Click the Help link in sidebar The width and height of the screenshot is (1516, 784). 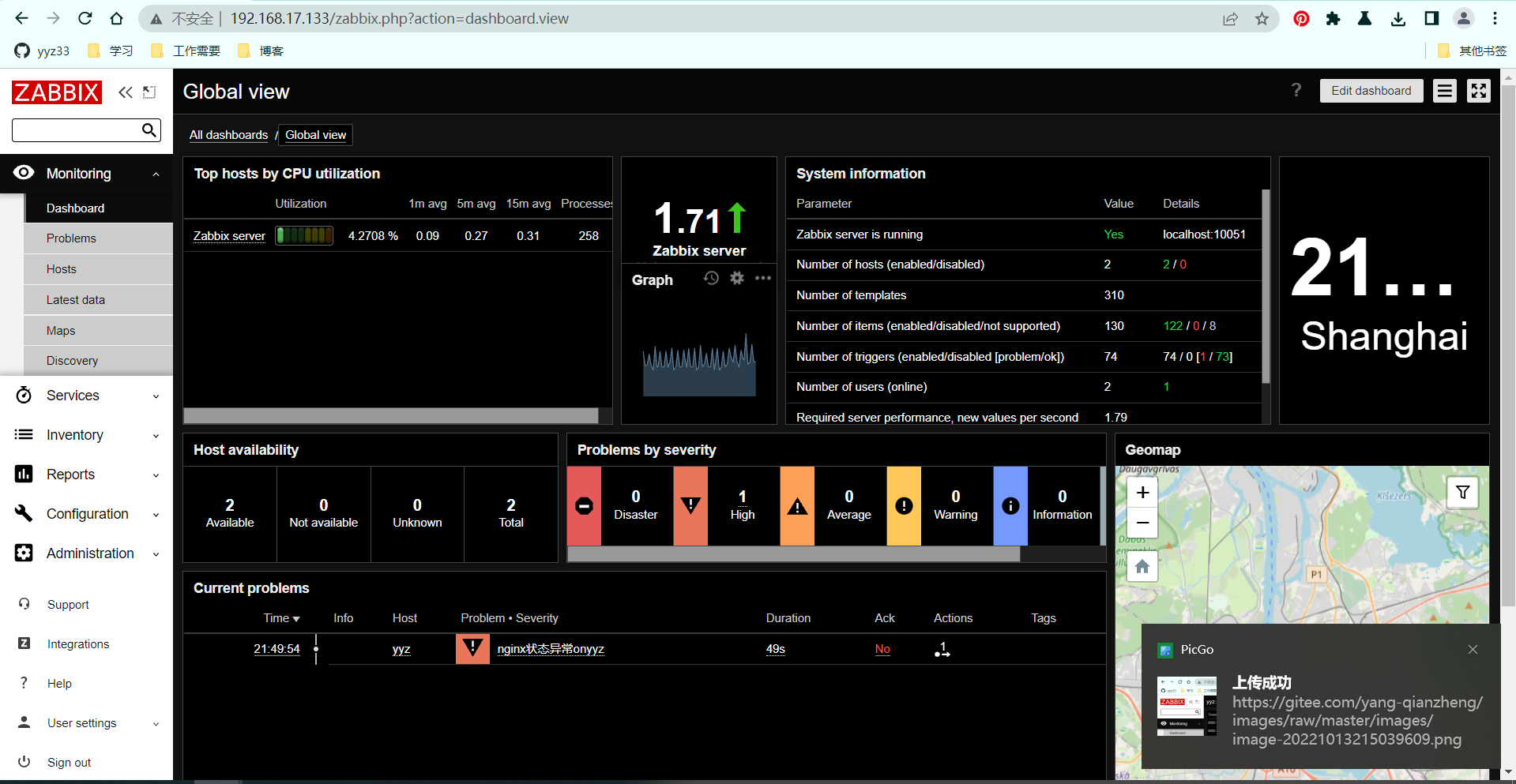[x=59, y=684]
